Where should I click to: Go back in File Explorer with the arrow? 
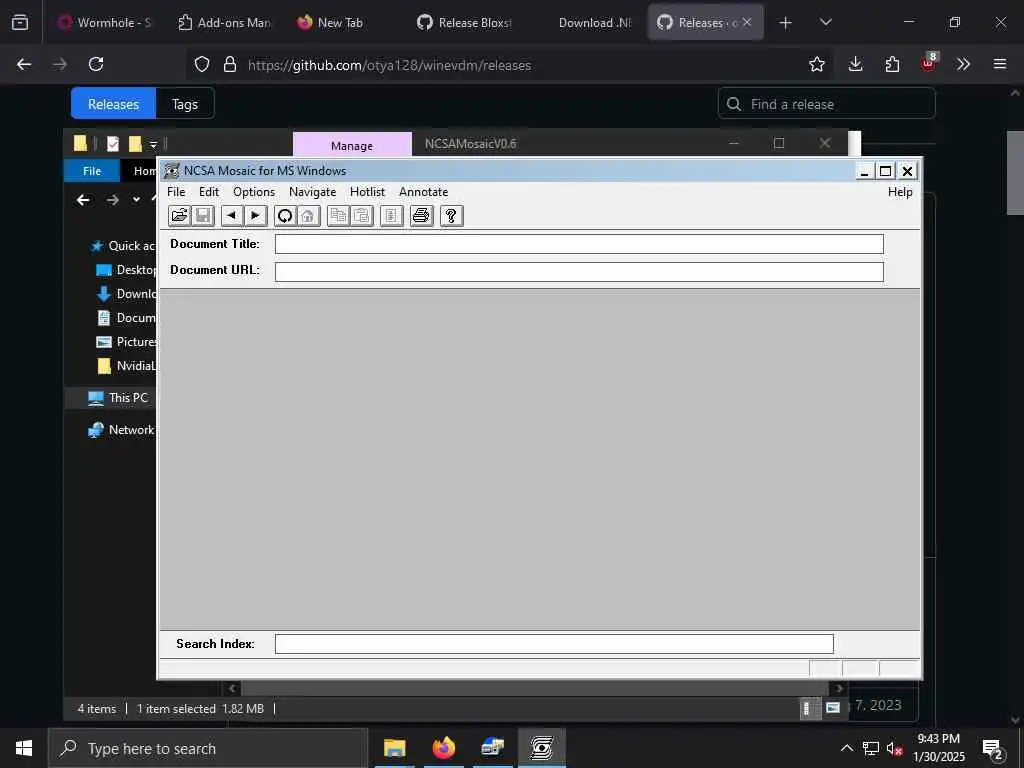tap(83, 200)
